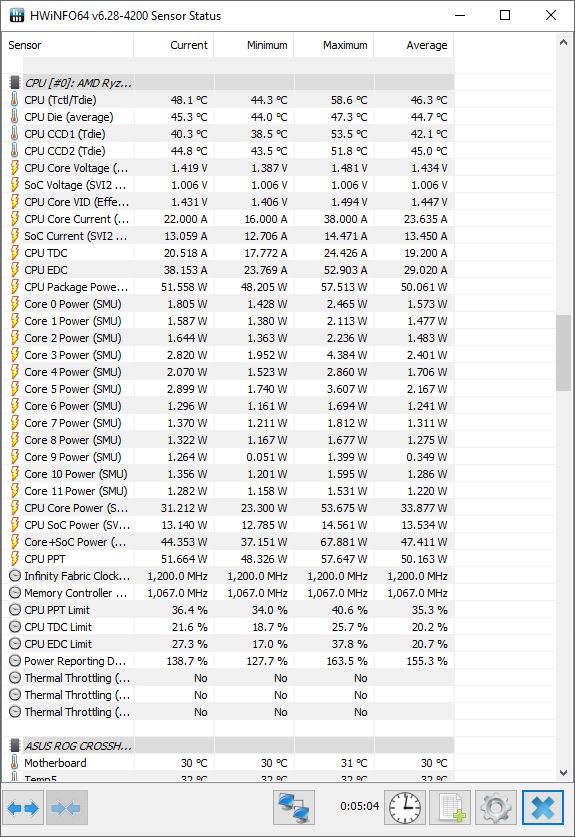The height and width of the screenshot is (837, 575).
Task: Reset the elapsed time clock icon
Action: tap(405, 808)
